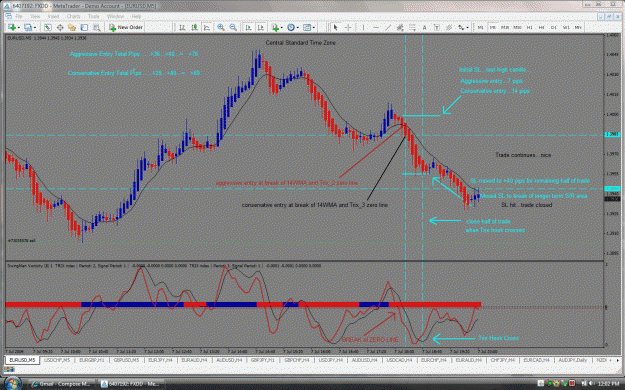
Task: Open the Terminal panel icon
Action: (84, 27)
